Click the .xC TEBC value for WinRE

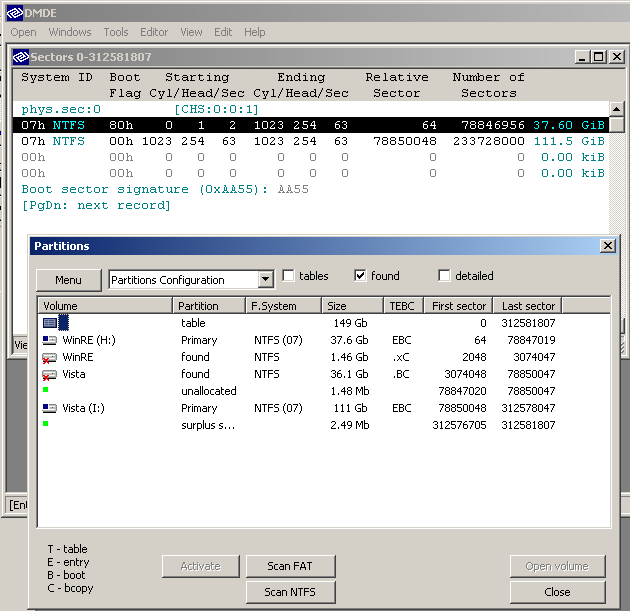click(401, 357)
